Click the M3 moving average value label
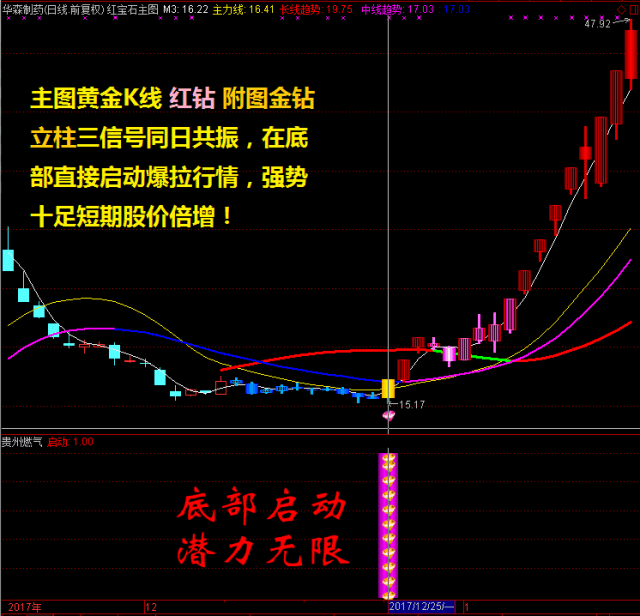 tap(186, 9)
